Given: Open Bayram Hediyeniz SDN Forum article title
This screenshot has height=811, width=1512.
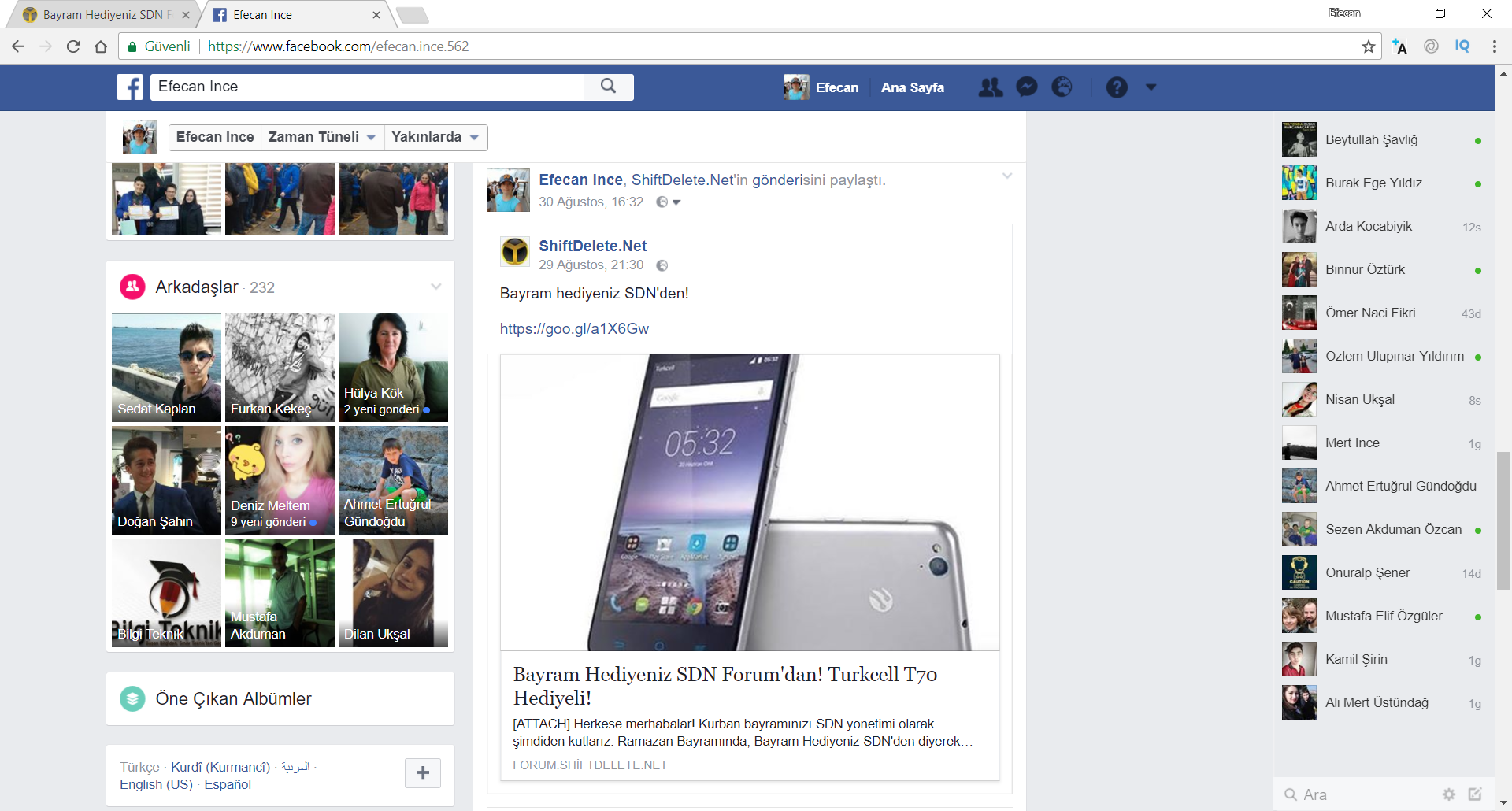Looking at the screenshot, I should pyautogui.click(x=725, y=686).
